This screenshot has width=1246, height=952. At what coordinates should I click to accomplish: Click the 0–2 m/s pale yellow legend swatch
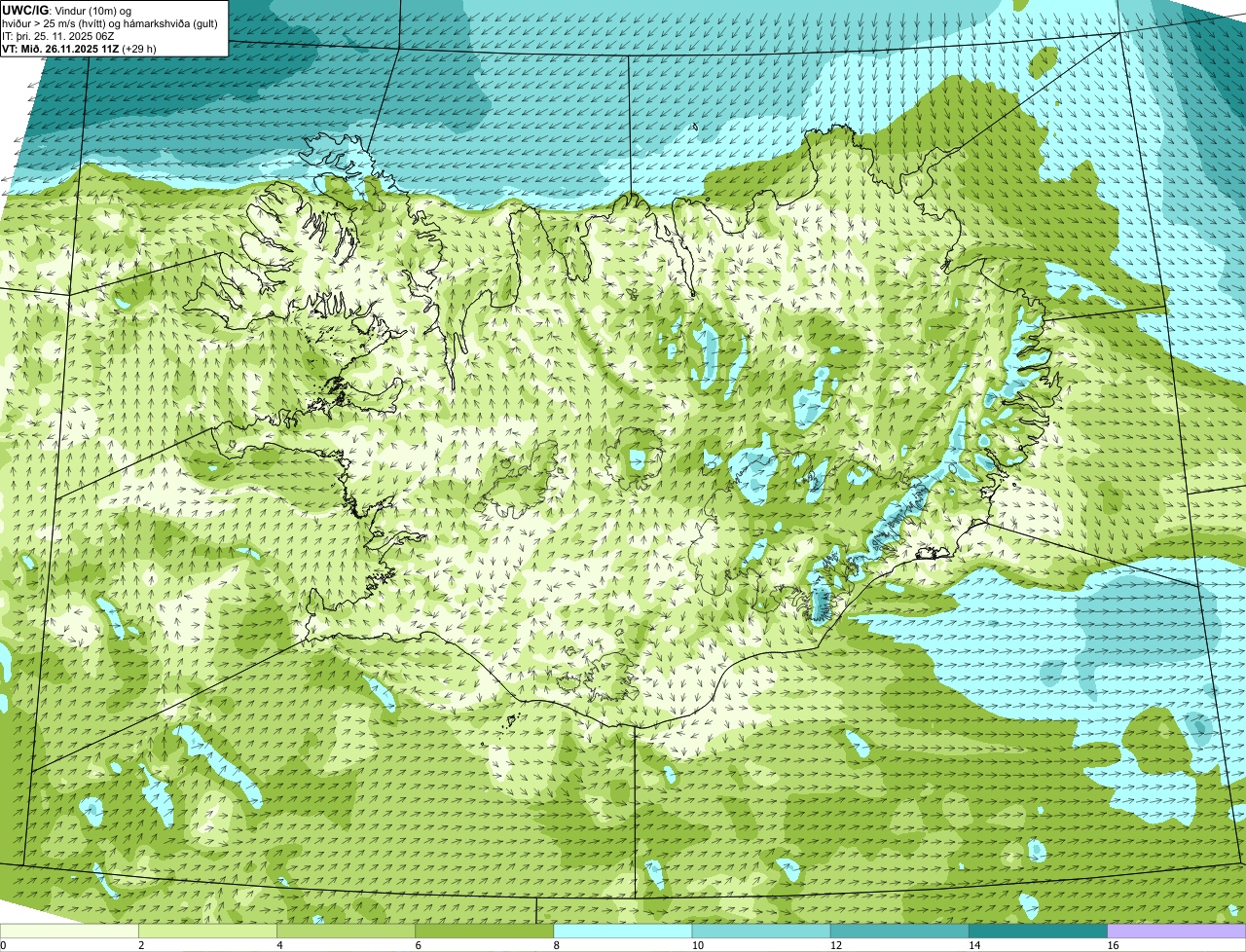(x=69, y=931)
